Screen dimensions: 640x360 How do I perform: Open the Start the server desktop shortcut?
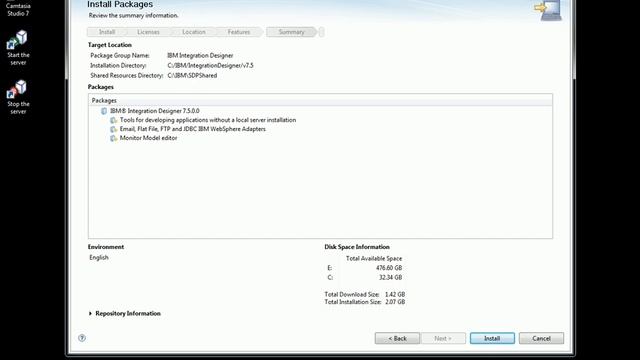18,48
